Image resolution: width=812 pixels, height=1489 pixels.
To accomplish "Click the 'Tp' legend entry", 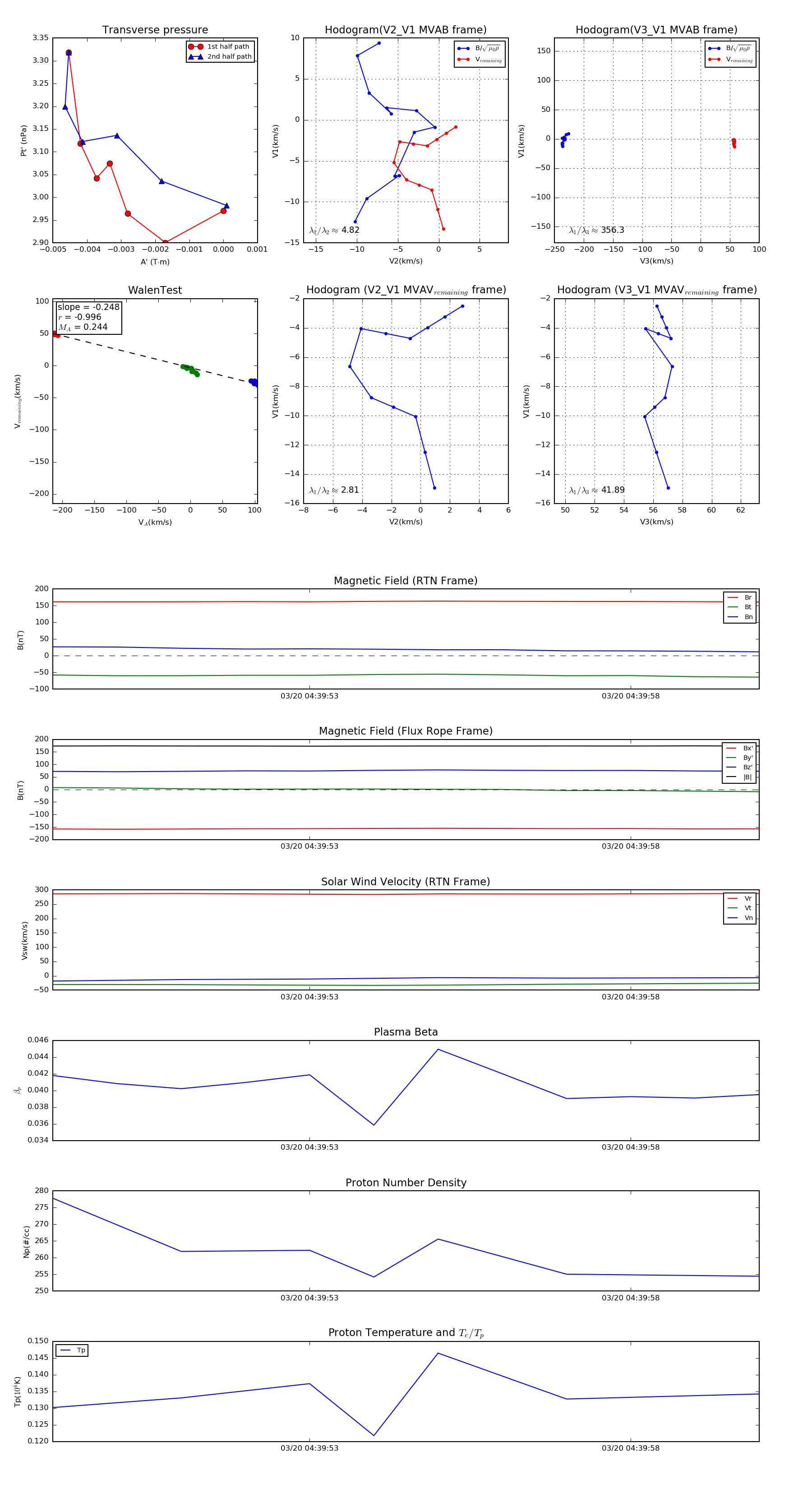I will (72, 1351).
